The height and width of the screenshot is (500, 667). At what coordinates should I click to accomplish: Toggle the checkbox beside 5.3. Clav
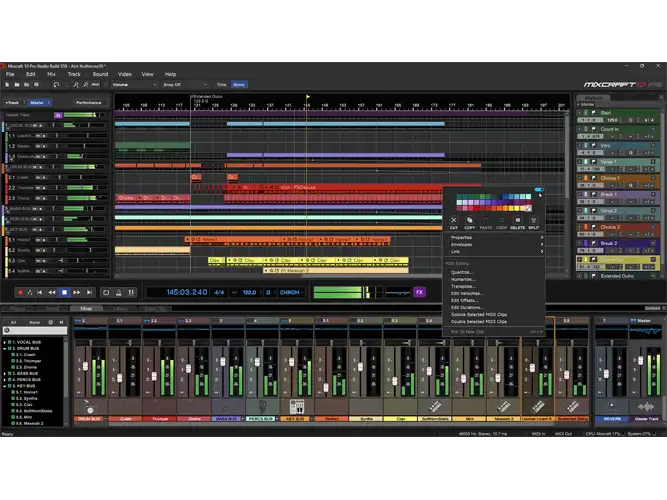[13, 405]
